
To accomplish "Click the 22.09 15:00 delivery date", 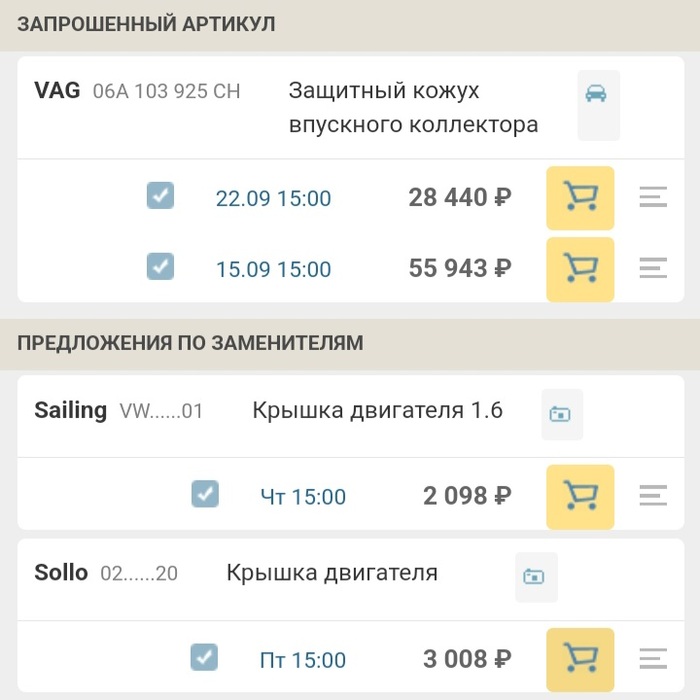I will tap(273, 199).
